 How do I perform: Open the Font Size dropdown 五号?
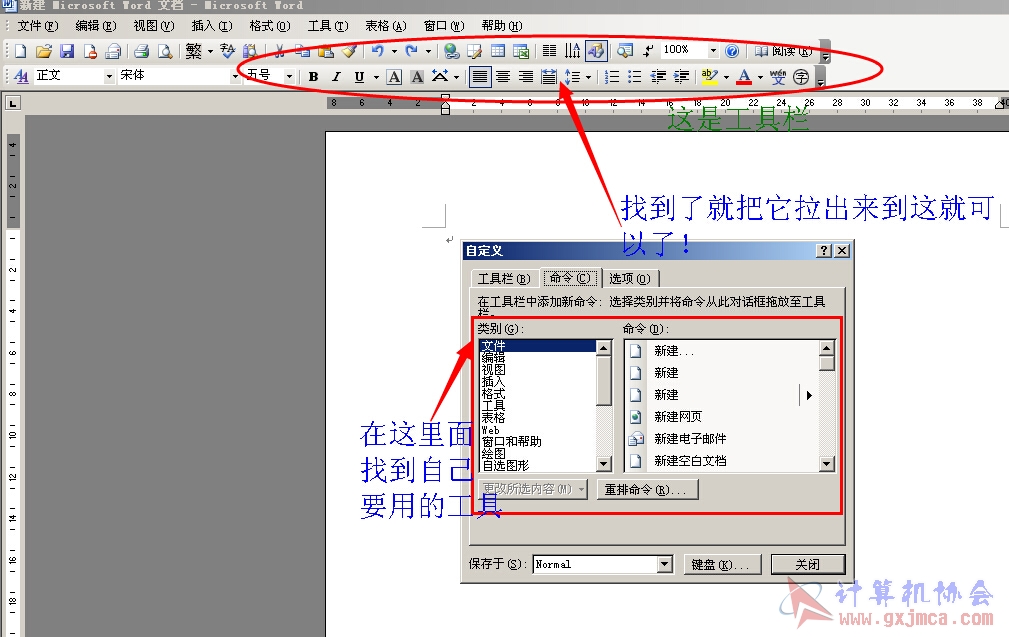pos(290,77)
